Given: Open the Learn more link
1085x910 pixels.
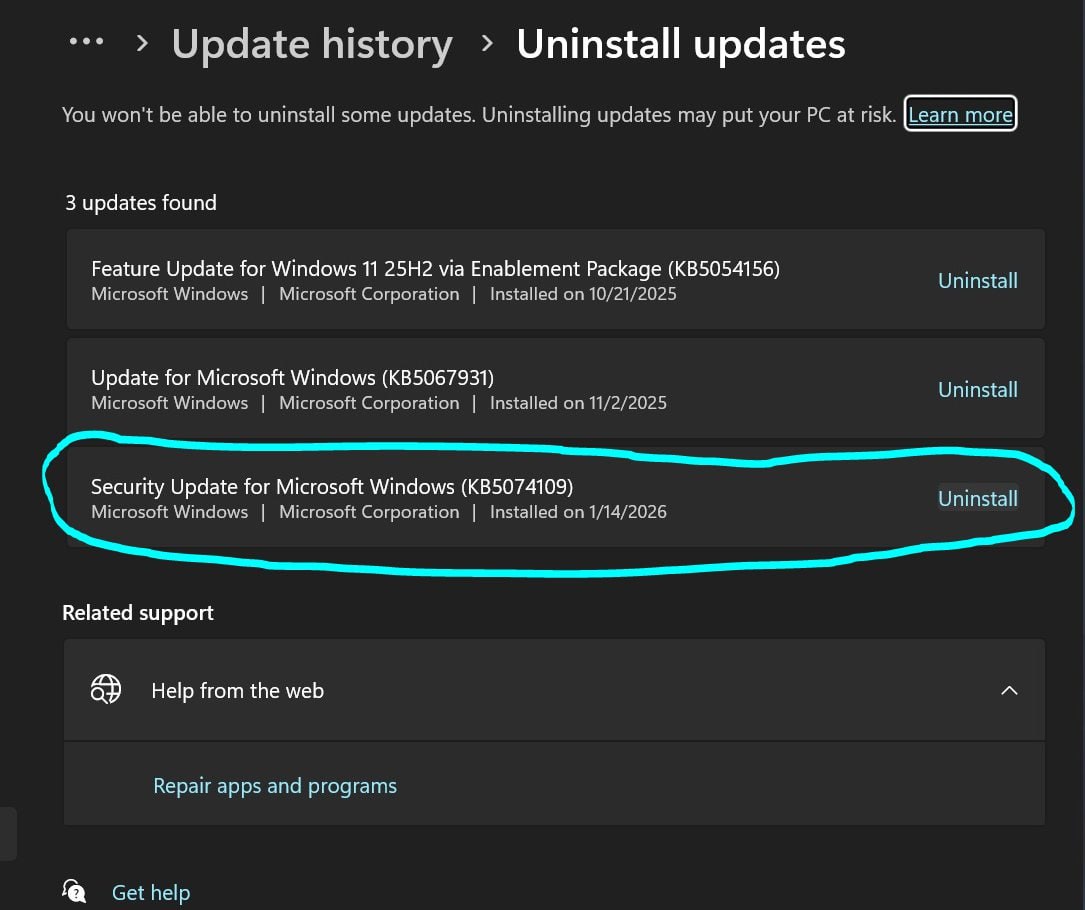Looking at the screenshot, I should 959,114.
